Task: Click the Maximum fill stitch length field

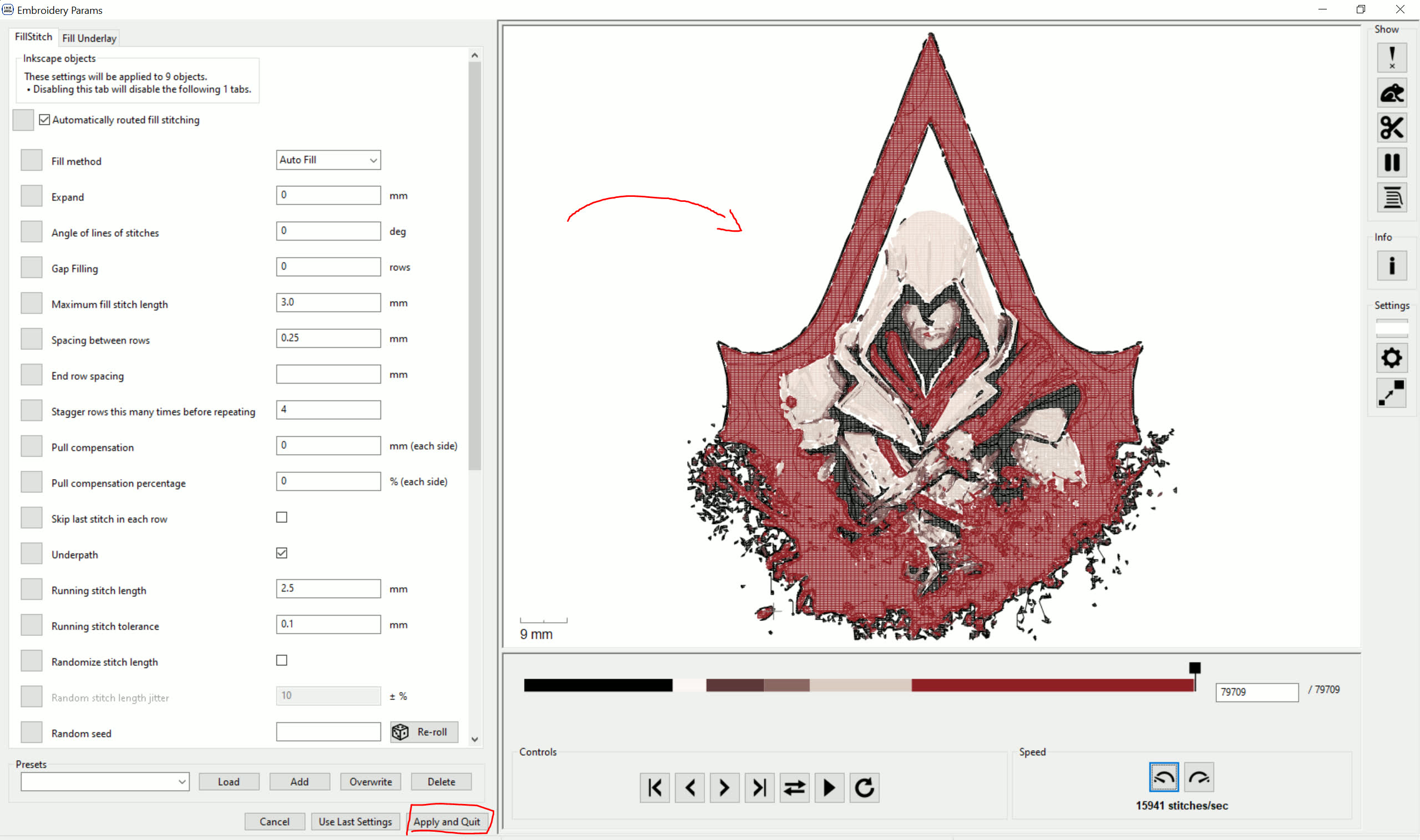Action: click(x=328, y=302)
